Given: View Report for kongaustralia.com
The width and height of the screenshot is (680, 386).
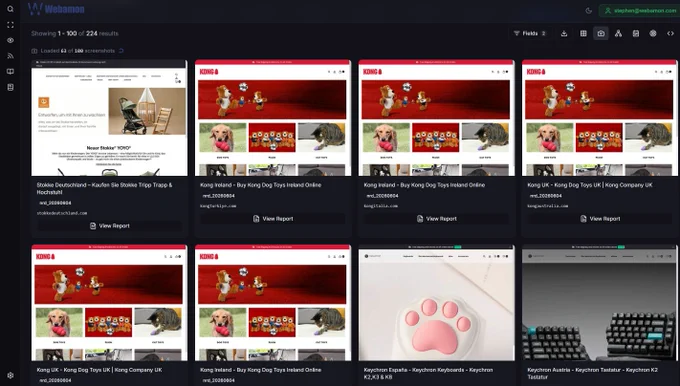Looking at the screenshot, I should (x=600, y=219).
